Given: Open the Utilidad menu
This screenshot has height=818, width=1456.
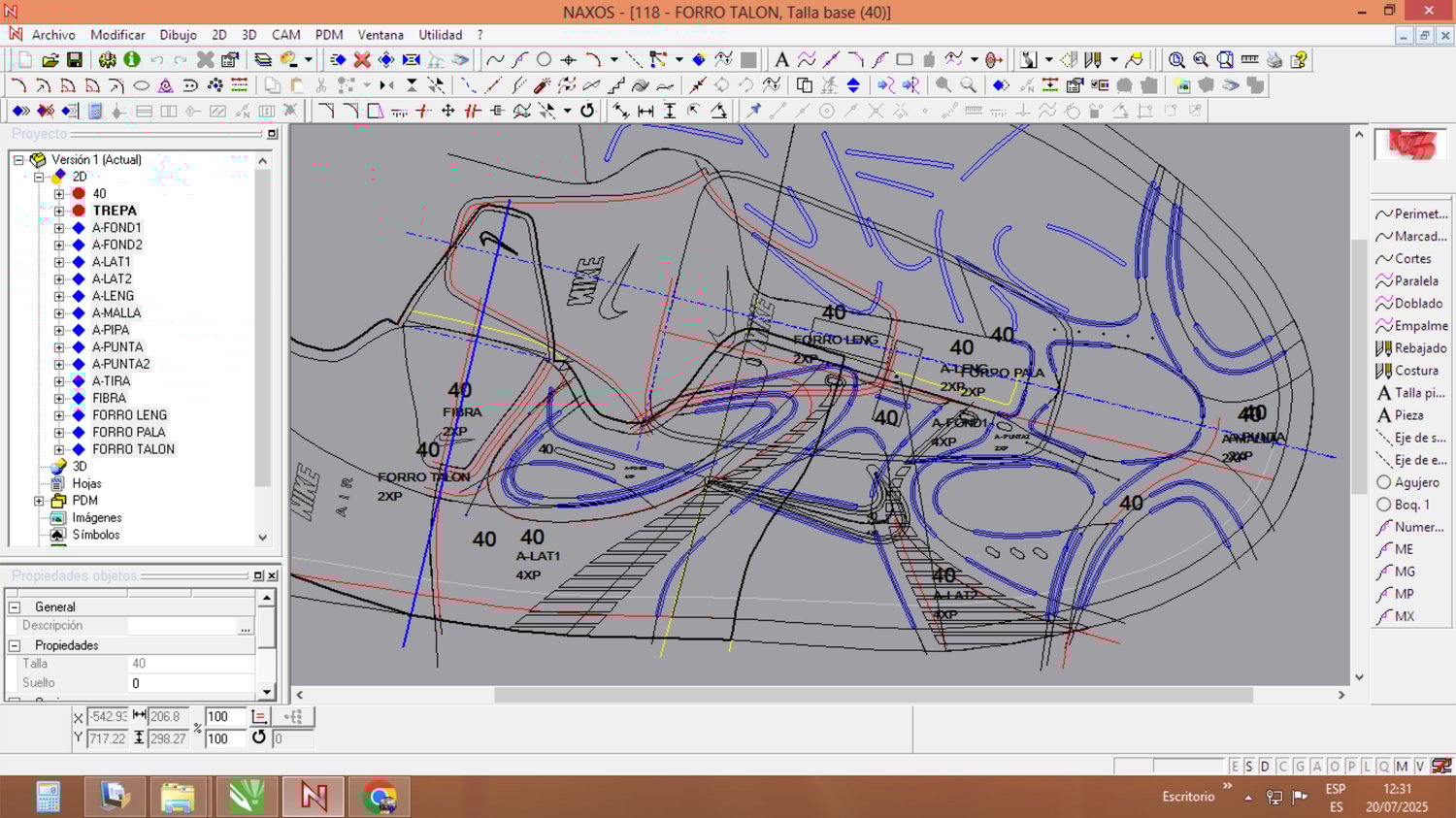Looking at the screenshot, I should pos(440,35).
